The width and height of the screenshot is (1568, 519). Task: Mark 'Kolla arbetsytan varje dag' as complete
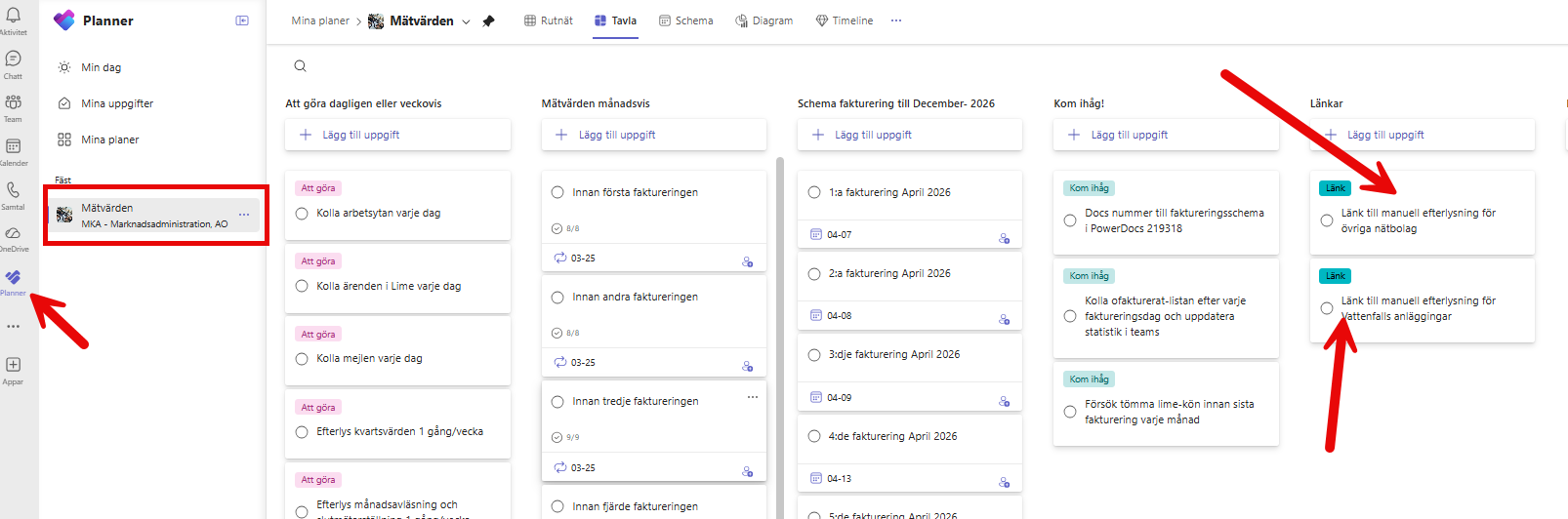[302, 214]
